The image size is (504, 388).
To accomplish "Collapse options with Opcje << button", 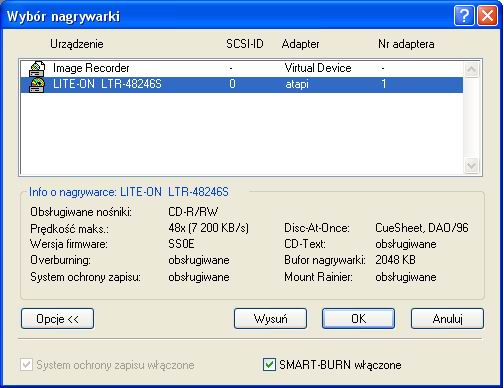I will (57, 319).
